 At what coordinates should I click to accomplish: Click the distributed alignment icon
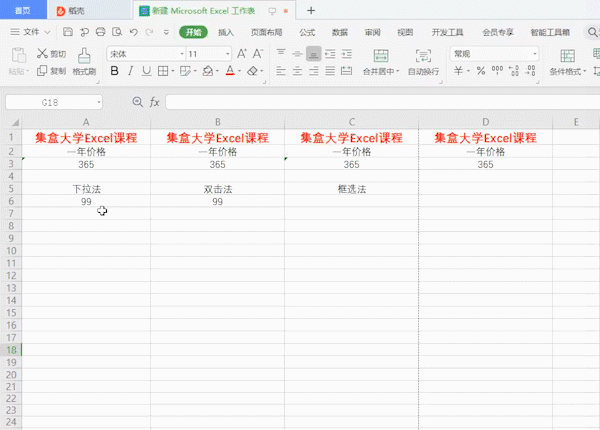click(x=346, y=71)
